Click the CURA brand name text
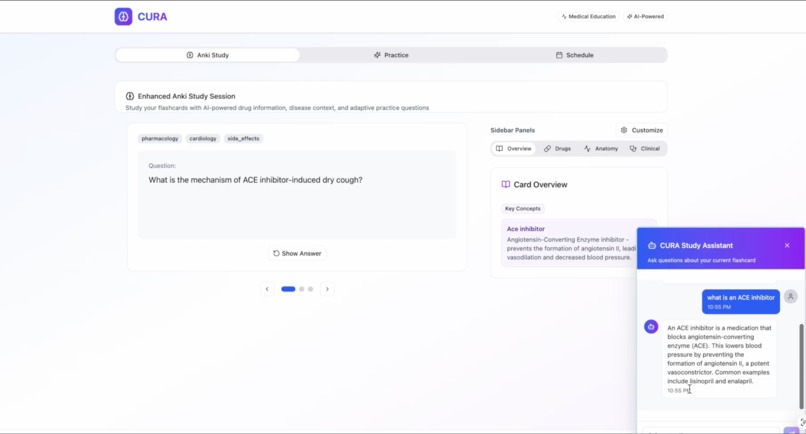This screenshot has width=806, height=434. pyautogui.click(x=152, y=16)
